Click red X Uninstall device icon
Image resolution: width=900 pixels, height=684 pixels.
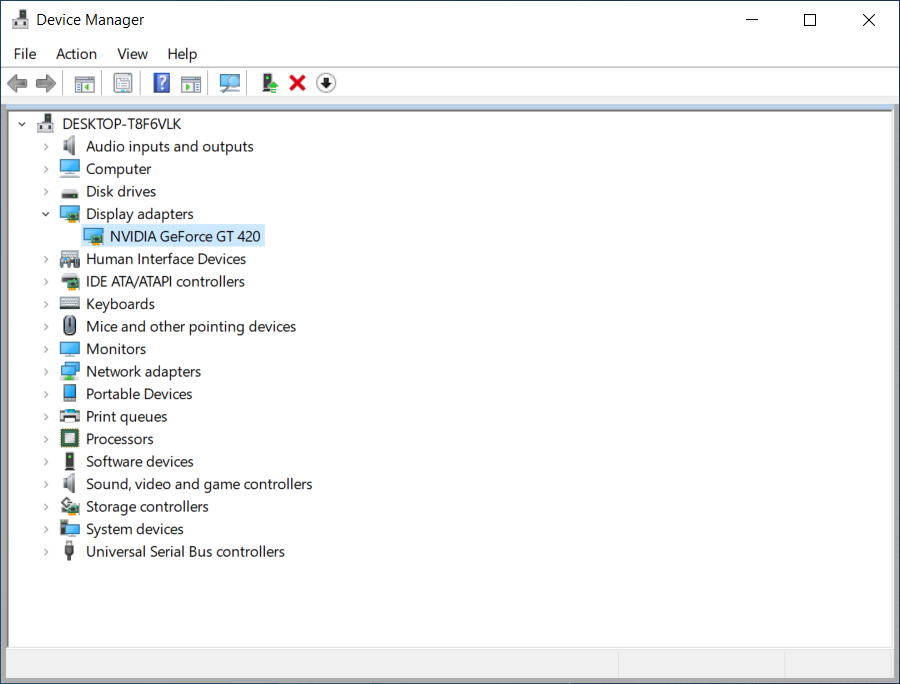297,83
